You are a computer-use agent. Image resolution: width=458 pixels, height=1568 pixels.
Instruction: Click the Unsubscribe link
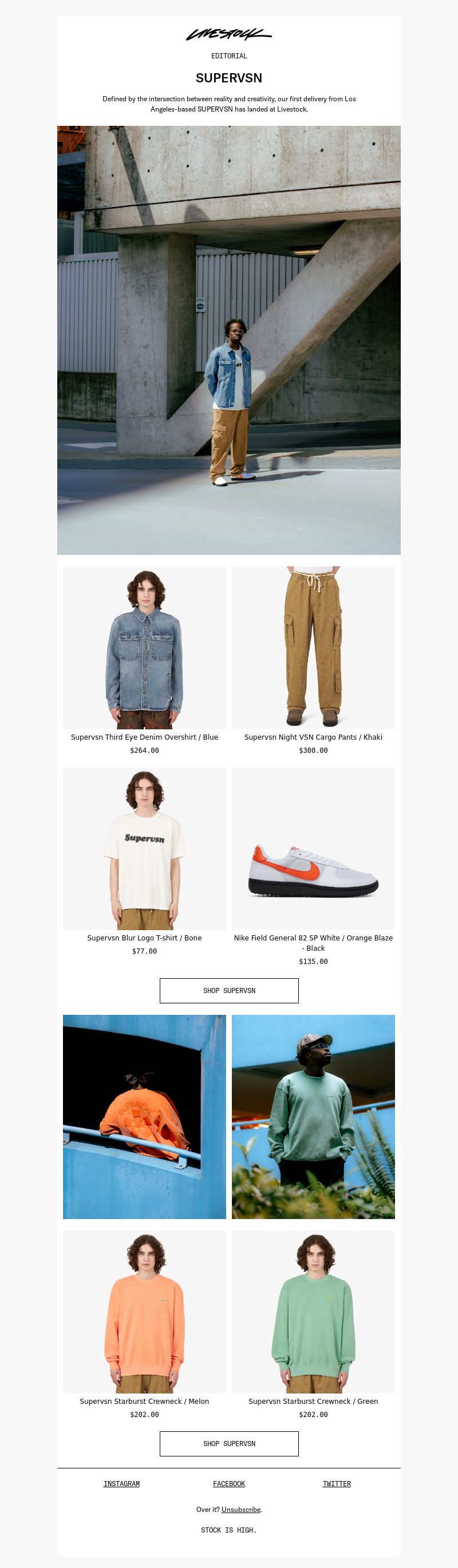[241, 1510]
